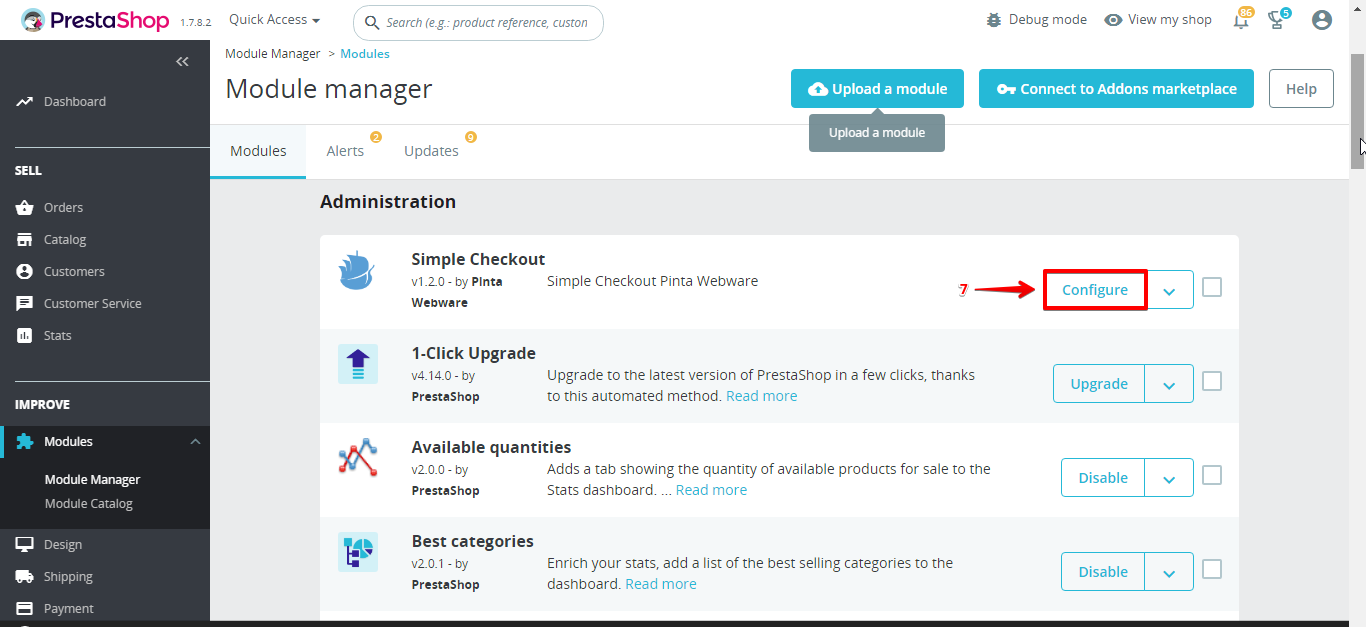This screenshot has width=1366, height=627.
Task: Click the Best categories module icon
Action: point(357,552)
